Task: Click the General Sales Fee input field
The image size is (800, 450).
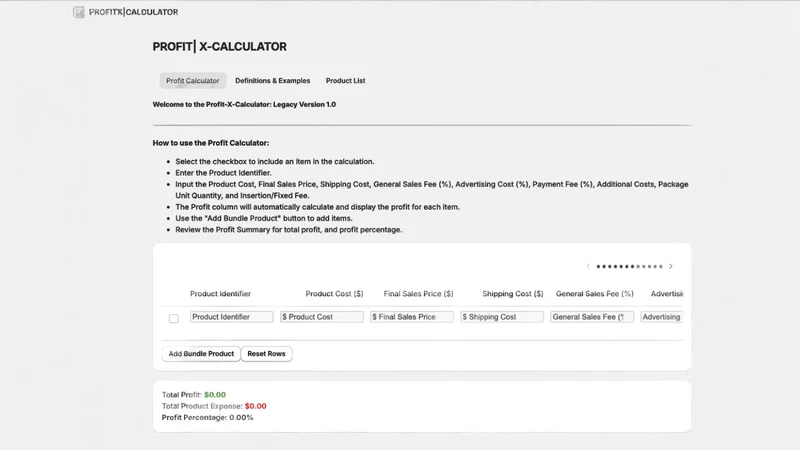Action: pos(592,317)
